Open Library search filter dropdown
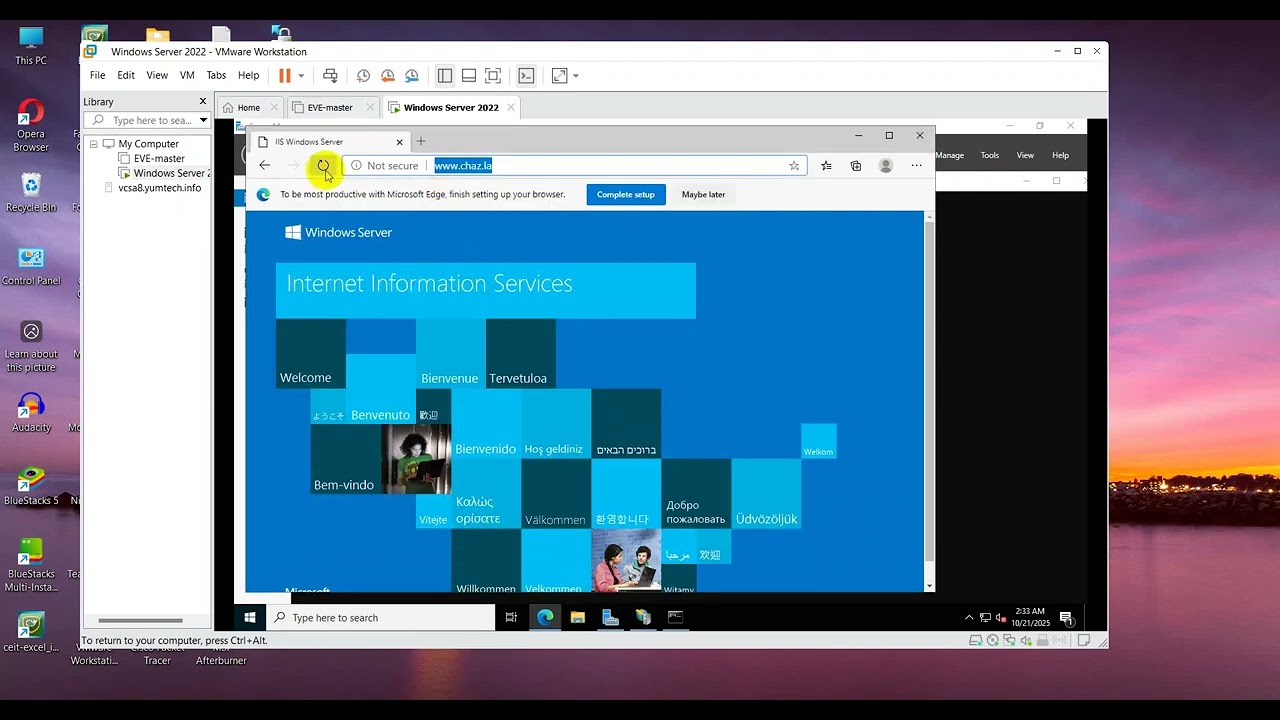Viewport: 1280px width, 720px height. coord(203,120)
